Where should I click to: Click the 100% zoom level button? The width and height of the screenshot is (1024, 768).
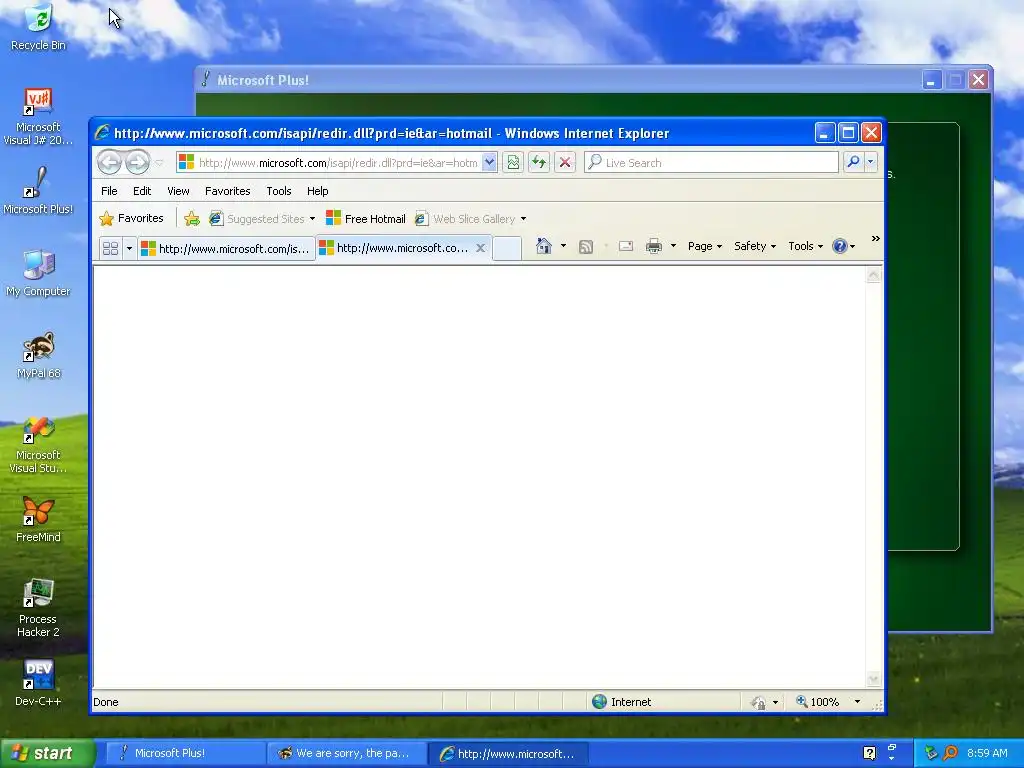pos(817,702)
